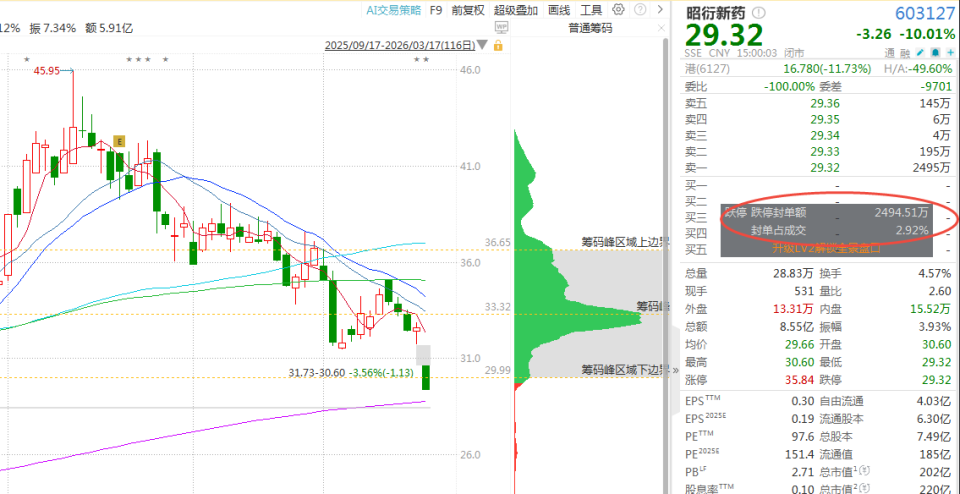Click the 33.32 chip peak price label

498,307
